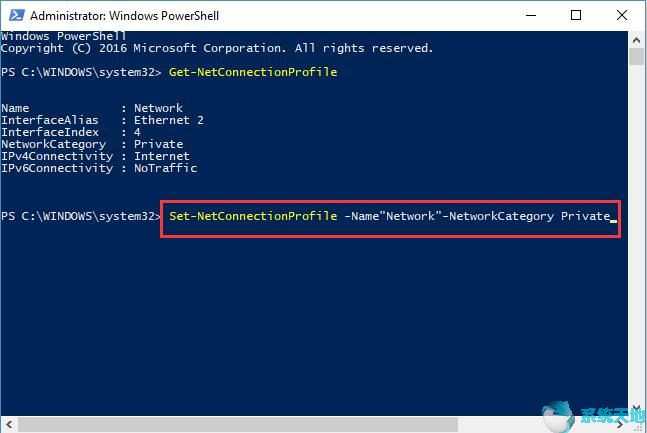647x433 pixels.
Task: Click the IPv4Connectivity Internet output line
Action: click(x=95, y=156)
